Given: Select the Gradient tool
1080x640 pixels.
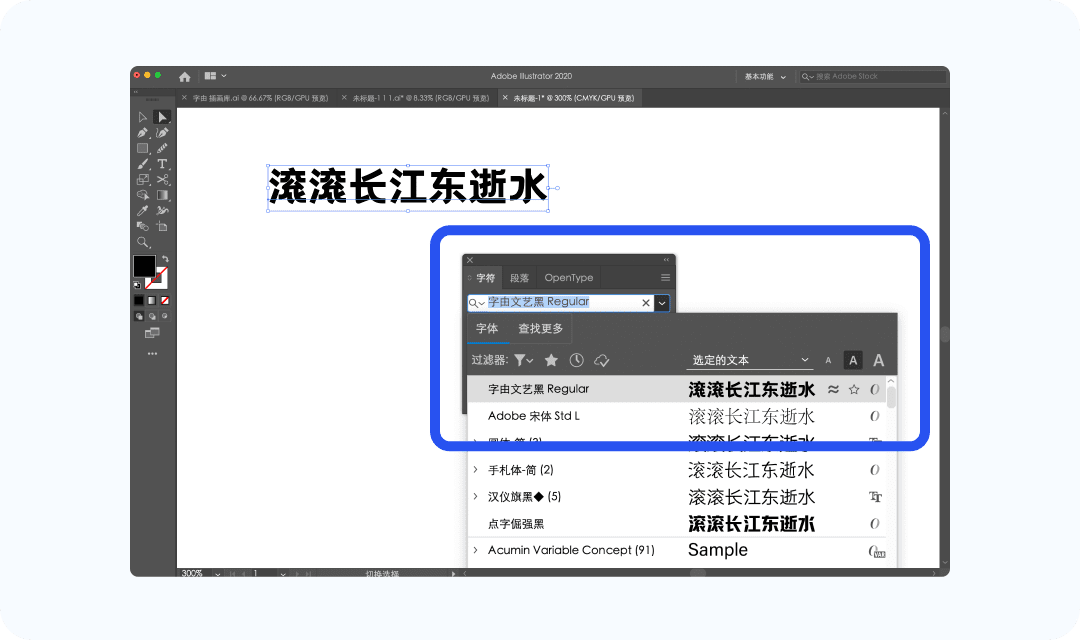Looking at the screenshot, I should [x=162, y=195].
